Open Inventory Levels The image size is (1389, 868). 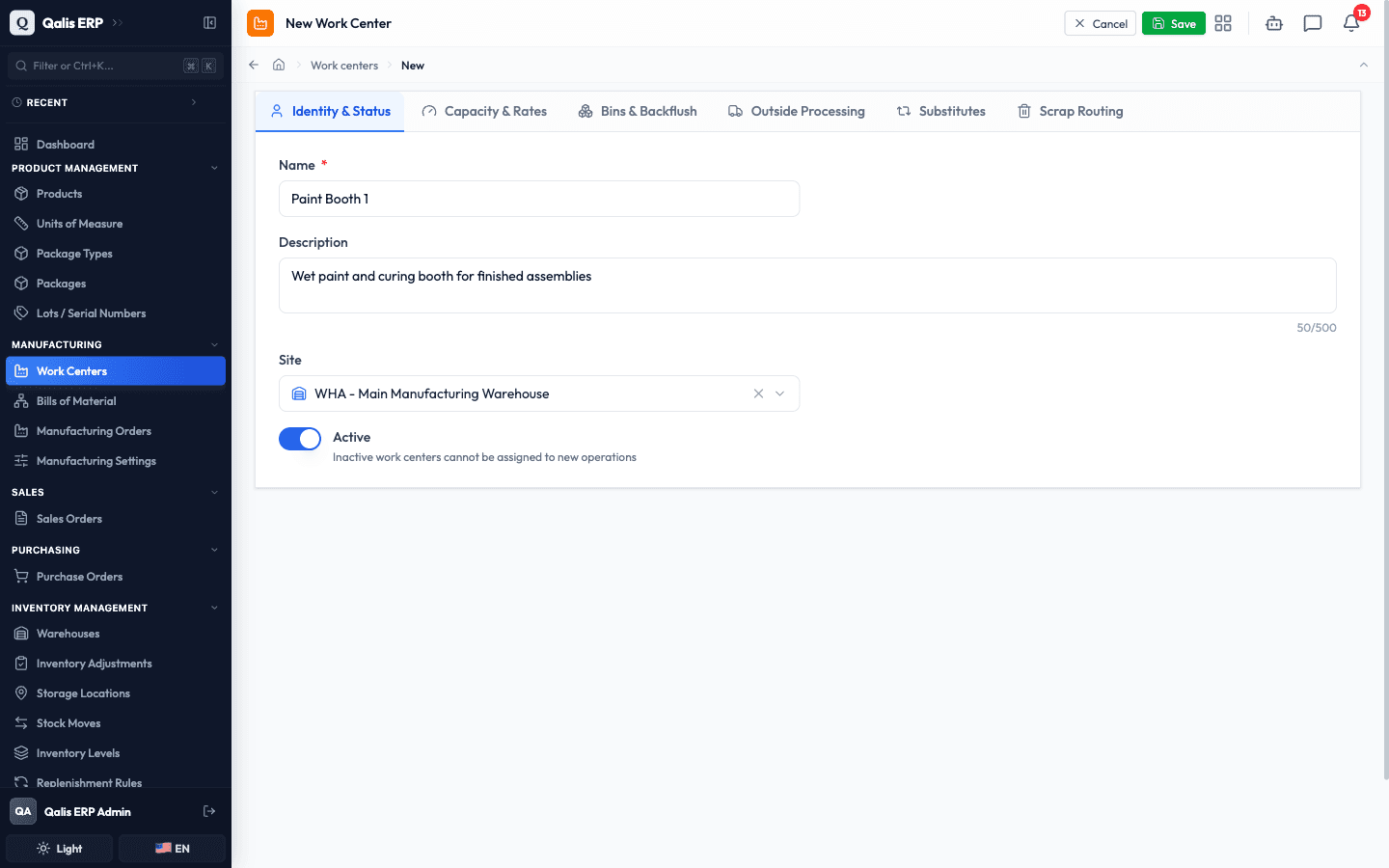pos(116,753)
